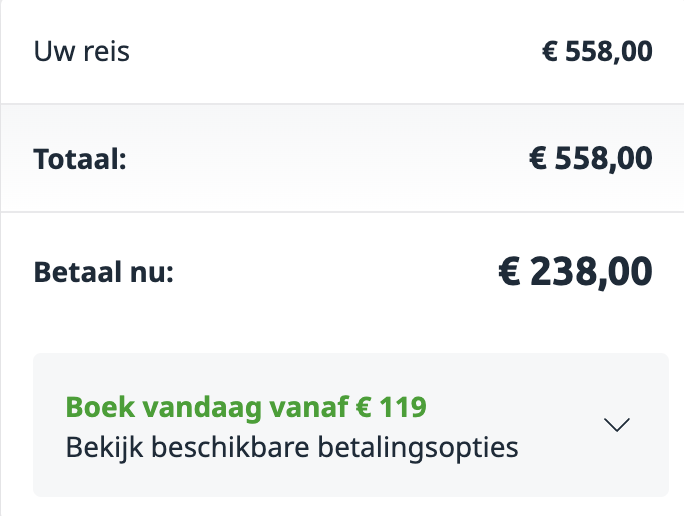This screenshot has width=684, height=516.
Task: Click the 'Uw reis' label
Action: pos(82,51)
